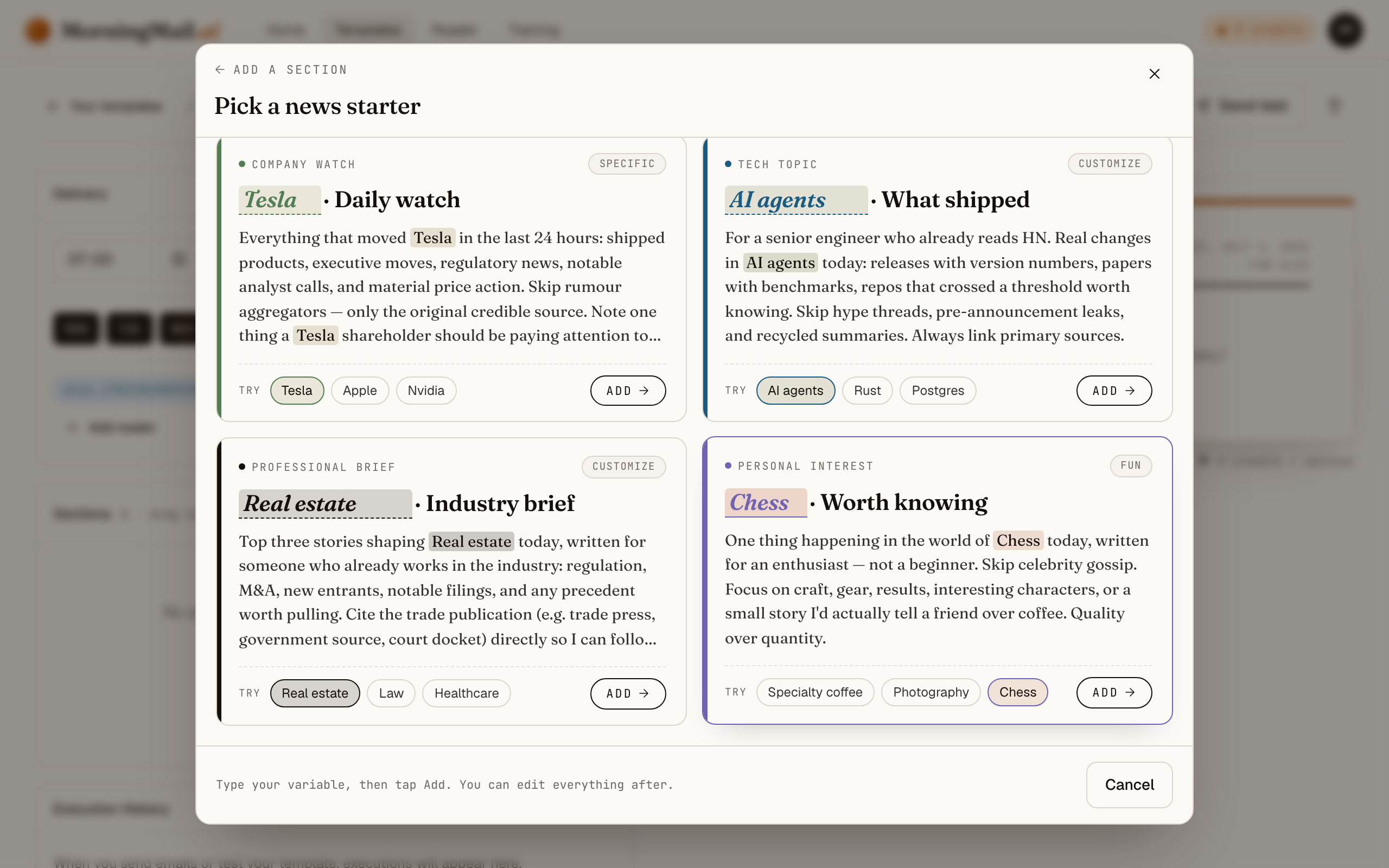Viewport: 1389px width, 868px height.
Task: Click highlighted "AI agents" in the Tech Topic description
Action: click(780, 263)
